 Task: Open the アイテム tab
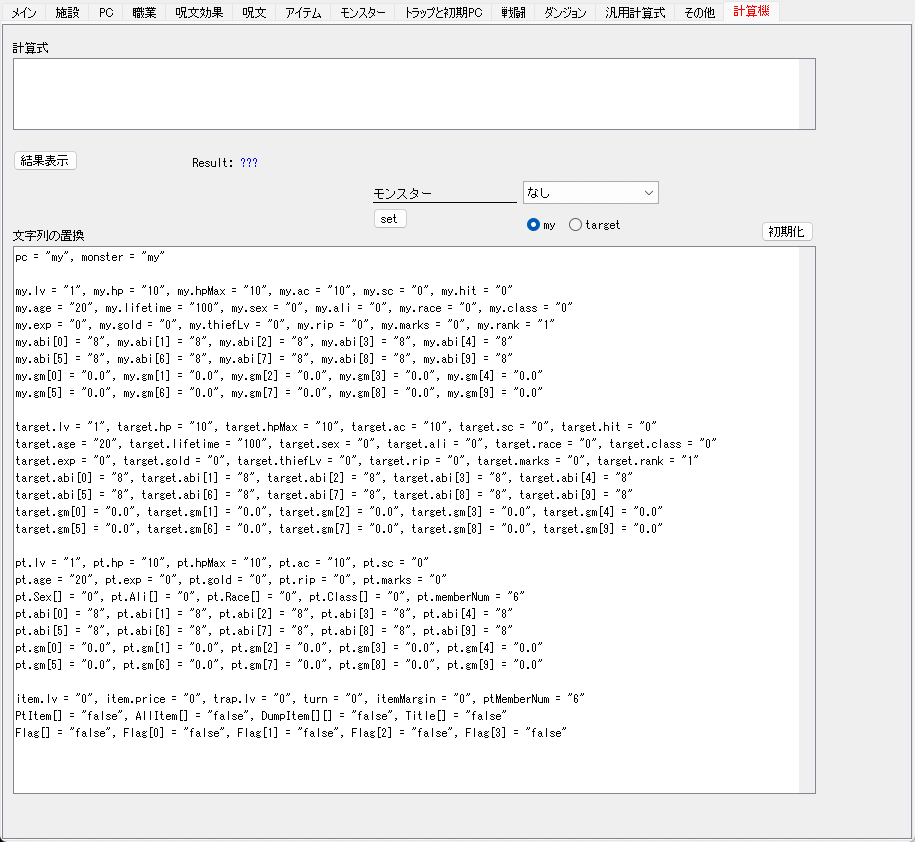click(x=303, y=12)
